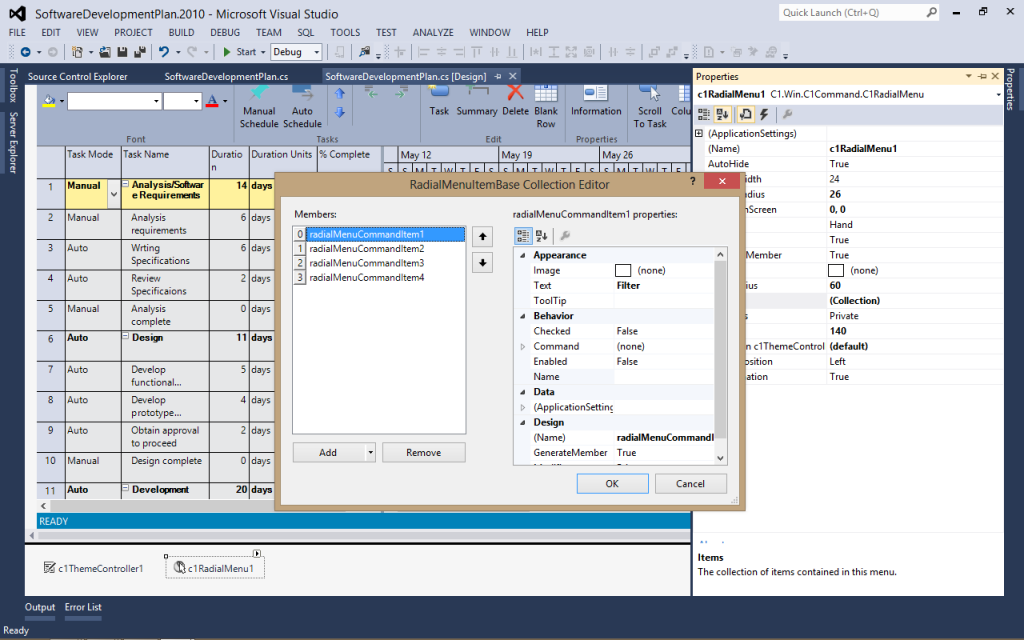Open the Error List tab
1024x640 pixels.
pos(83,607)
